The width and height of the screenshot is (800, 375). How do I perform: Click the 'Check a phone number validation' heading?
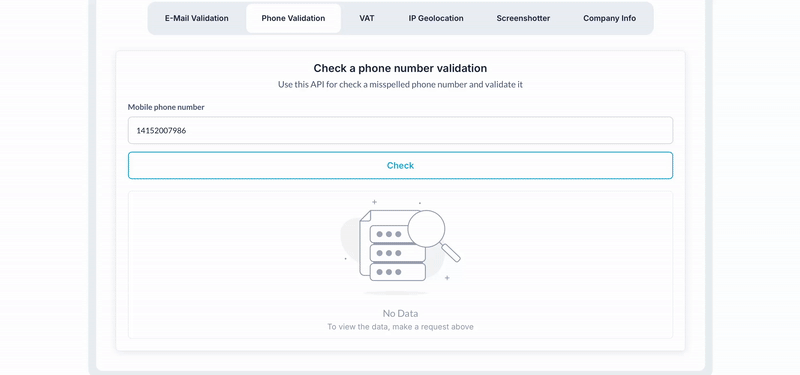[400, 68]
